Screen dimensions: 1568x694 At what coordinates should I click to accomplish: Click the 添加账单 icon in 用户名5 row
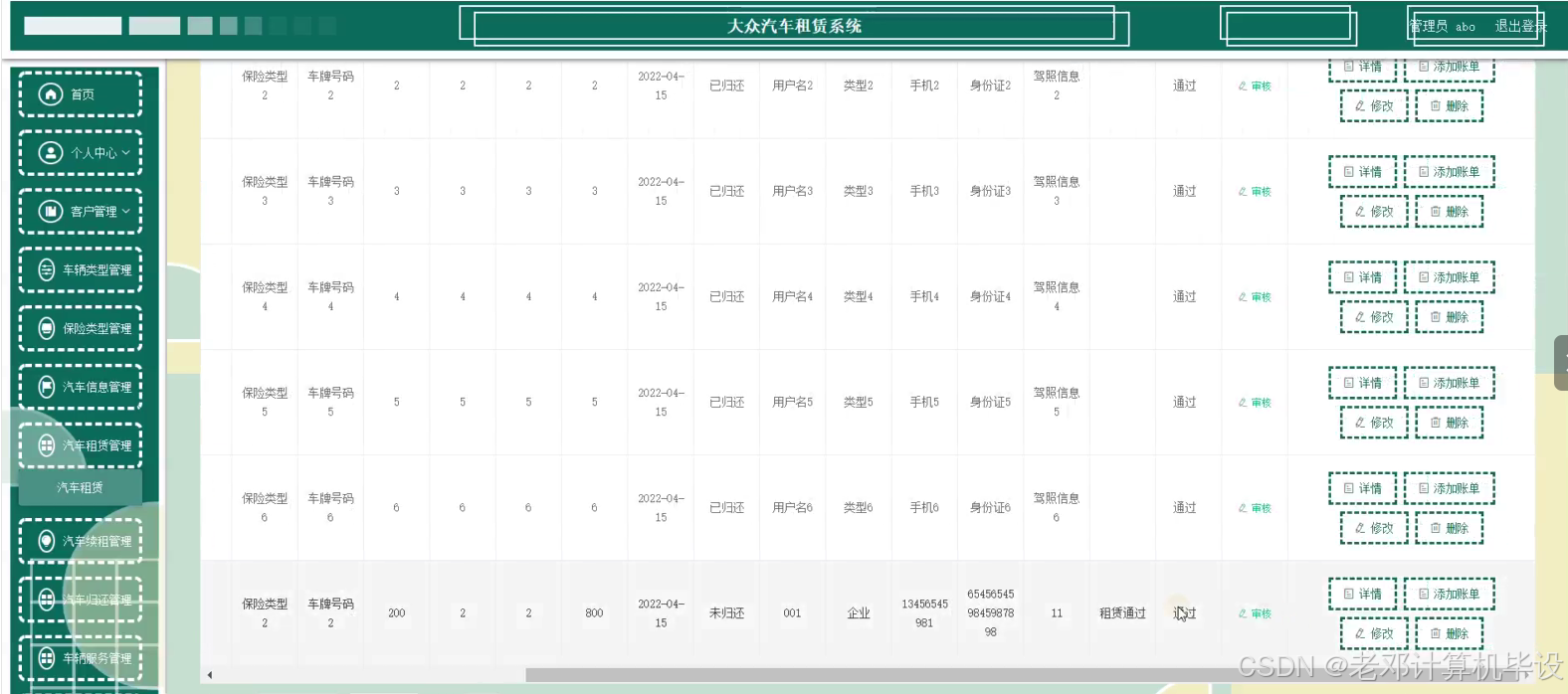click(1424, 383)
